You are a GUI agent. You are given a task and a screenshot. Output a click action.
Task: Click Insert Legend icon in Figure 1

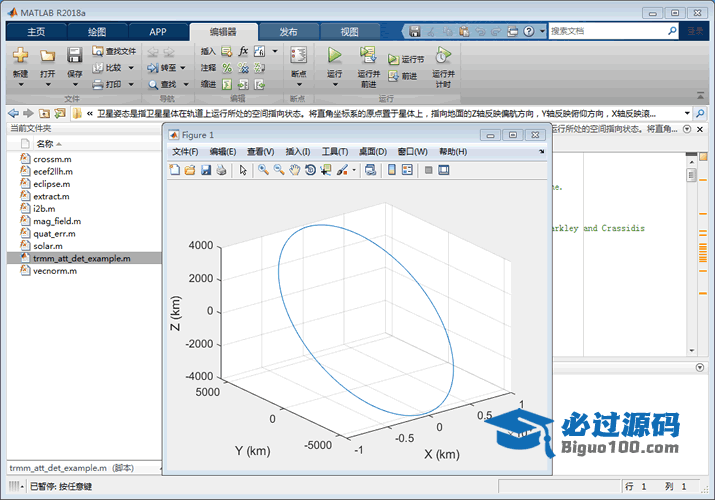[407, 170]
